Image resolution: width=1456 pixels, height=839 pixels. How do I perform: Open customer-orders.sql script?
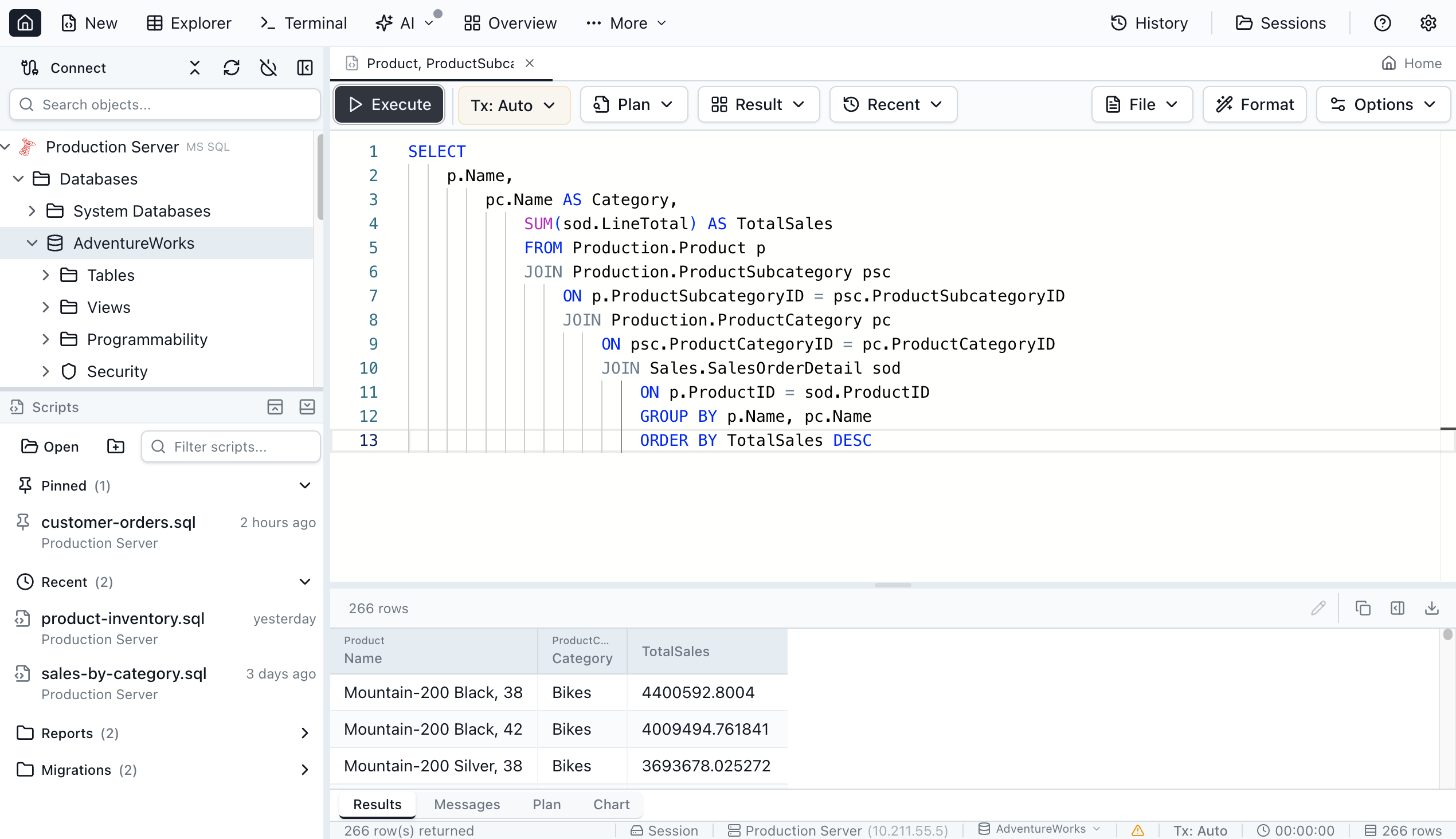click(118, 522)
